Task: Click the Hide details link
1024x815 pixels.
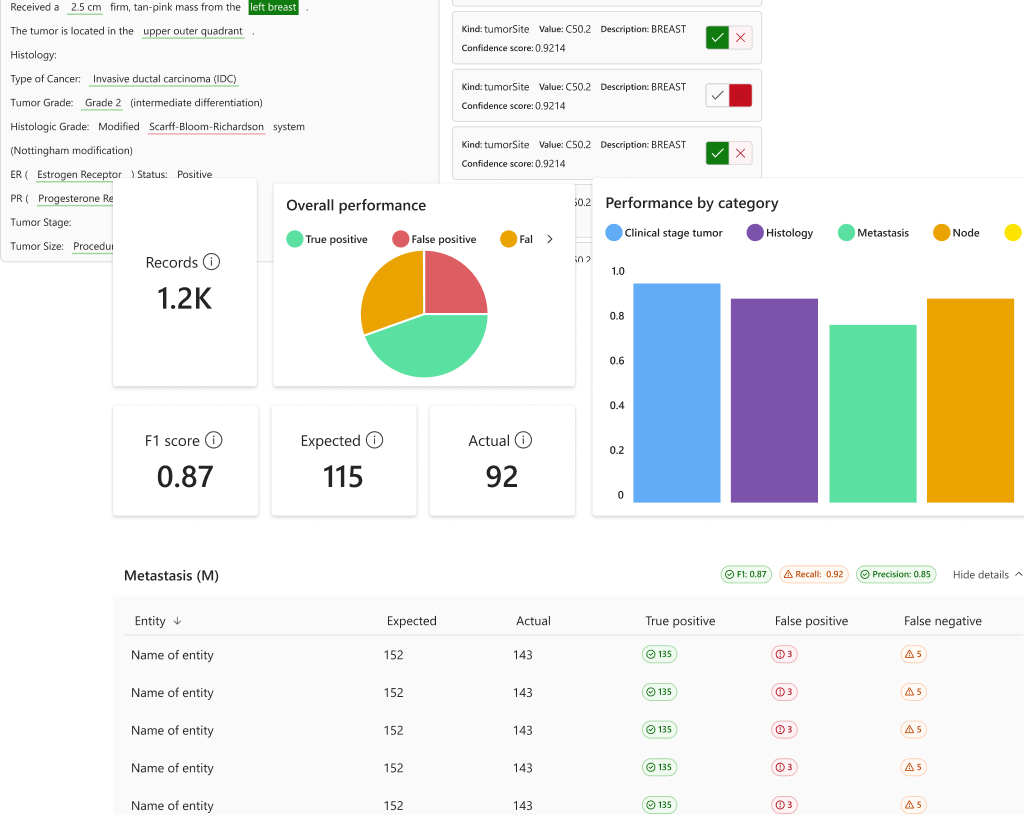Action: 980,575
